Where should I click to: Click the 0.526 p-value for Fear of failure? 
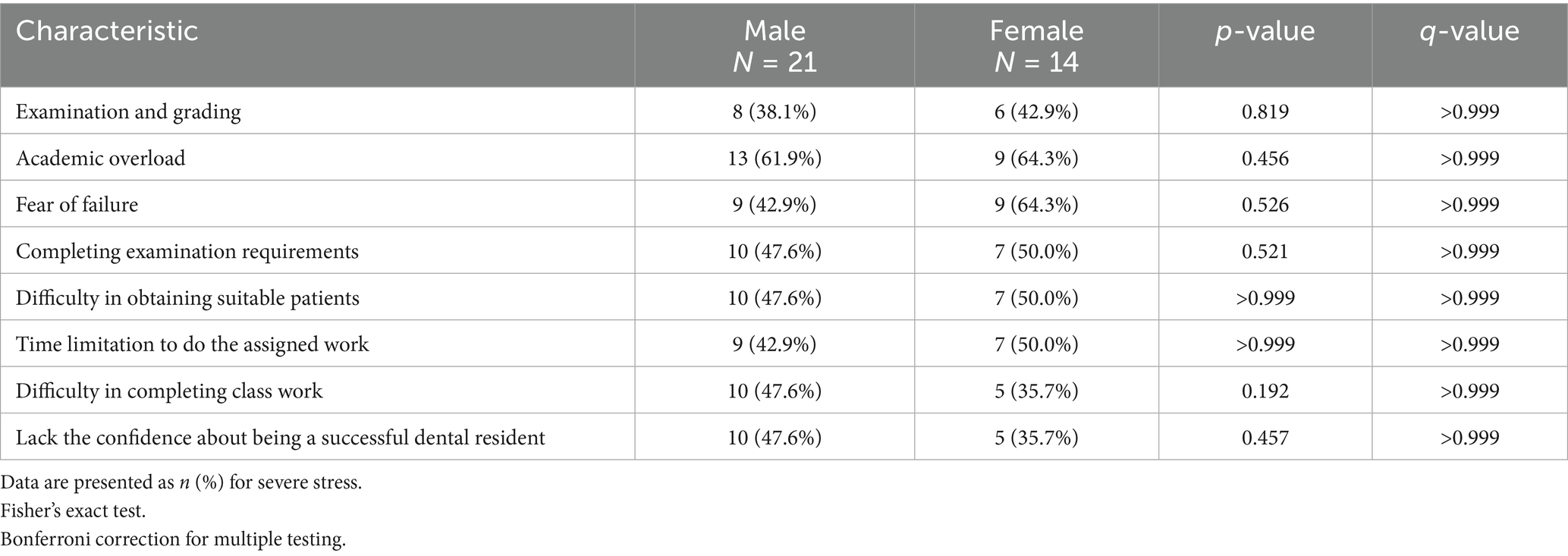point(1265,205)
